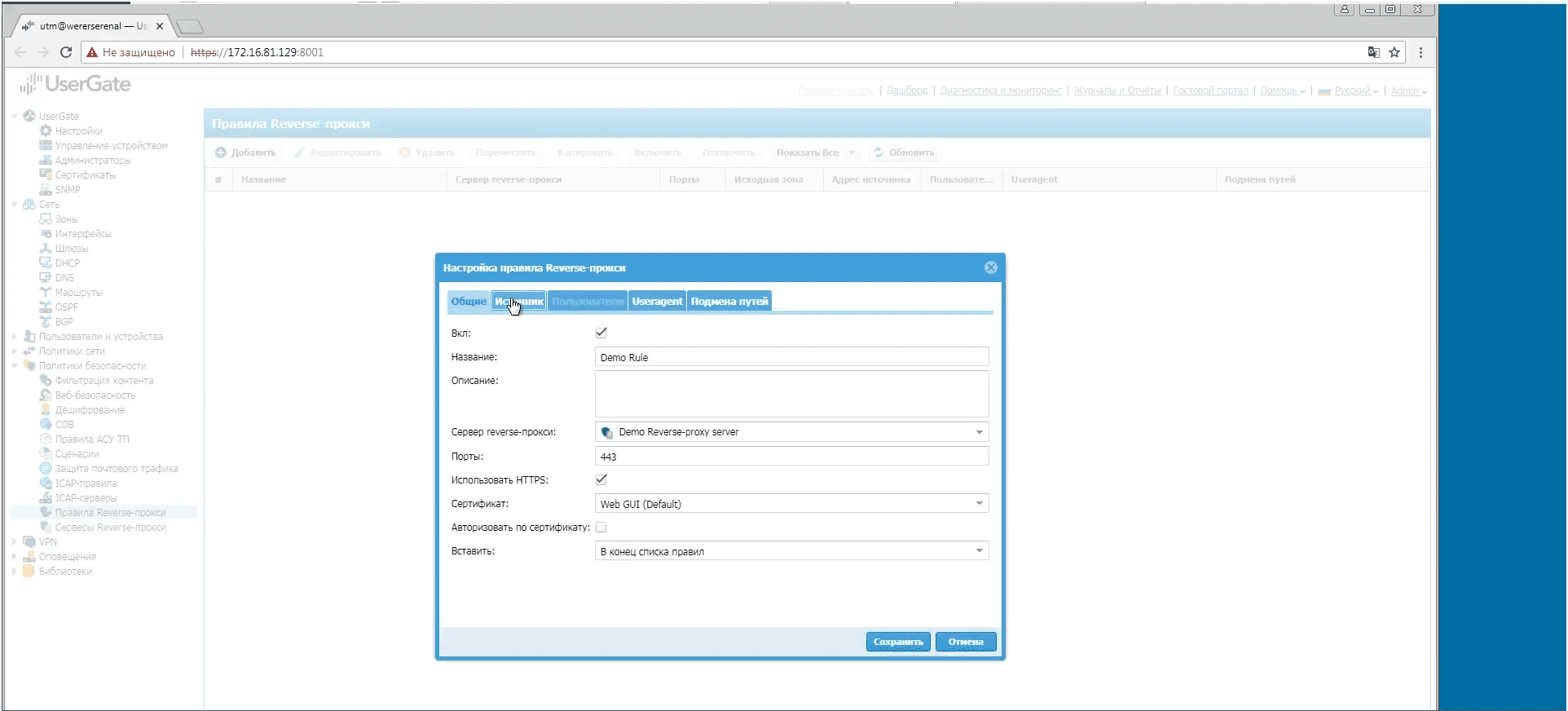Click the СОВ icon in sidebar
This screenshot has width=1568, height=711.
46,424
